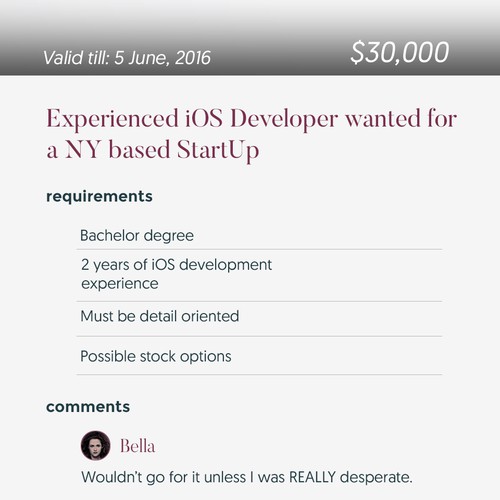Click the word experience under iOS development
This screenshot has height=500, width=500.
[x=120, y=284]
